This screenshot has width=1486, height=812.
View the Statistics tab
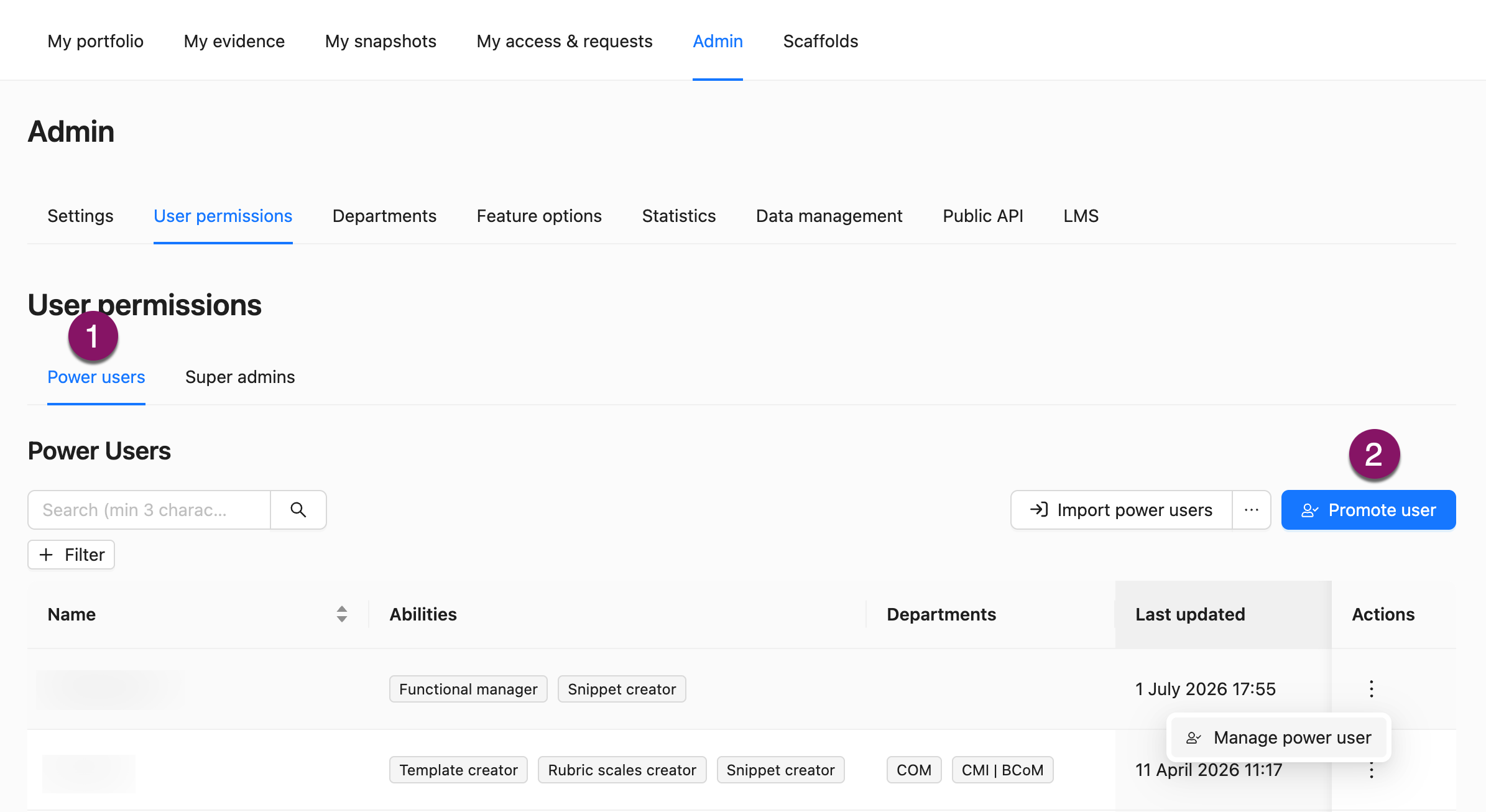click(679, 216)
